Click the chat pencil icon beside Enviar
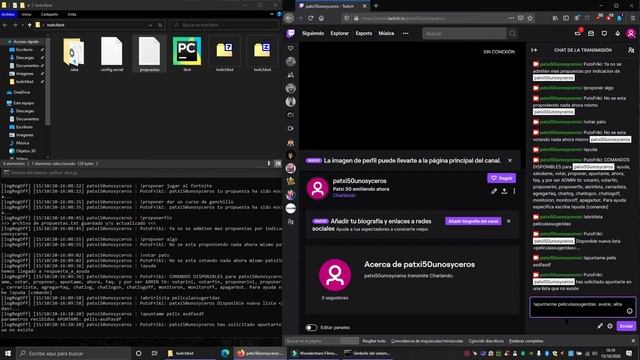This screenshot has height=360, width=640. pos(600,326)
